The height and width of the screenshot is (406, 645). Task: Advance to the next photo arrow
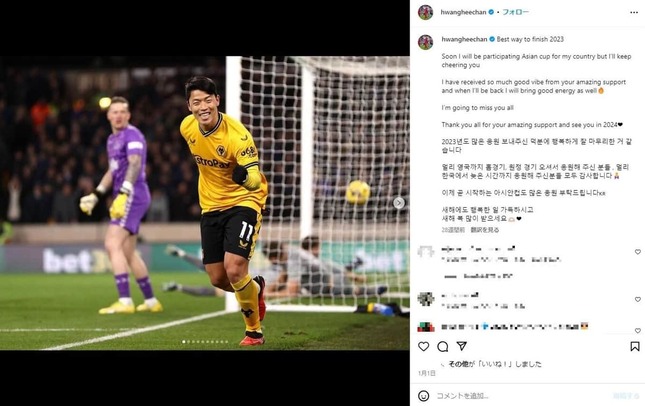click(x=398, y=203)
